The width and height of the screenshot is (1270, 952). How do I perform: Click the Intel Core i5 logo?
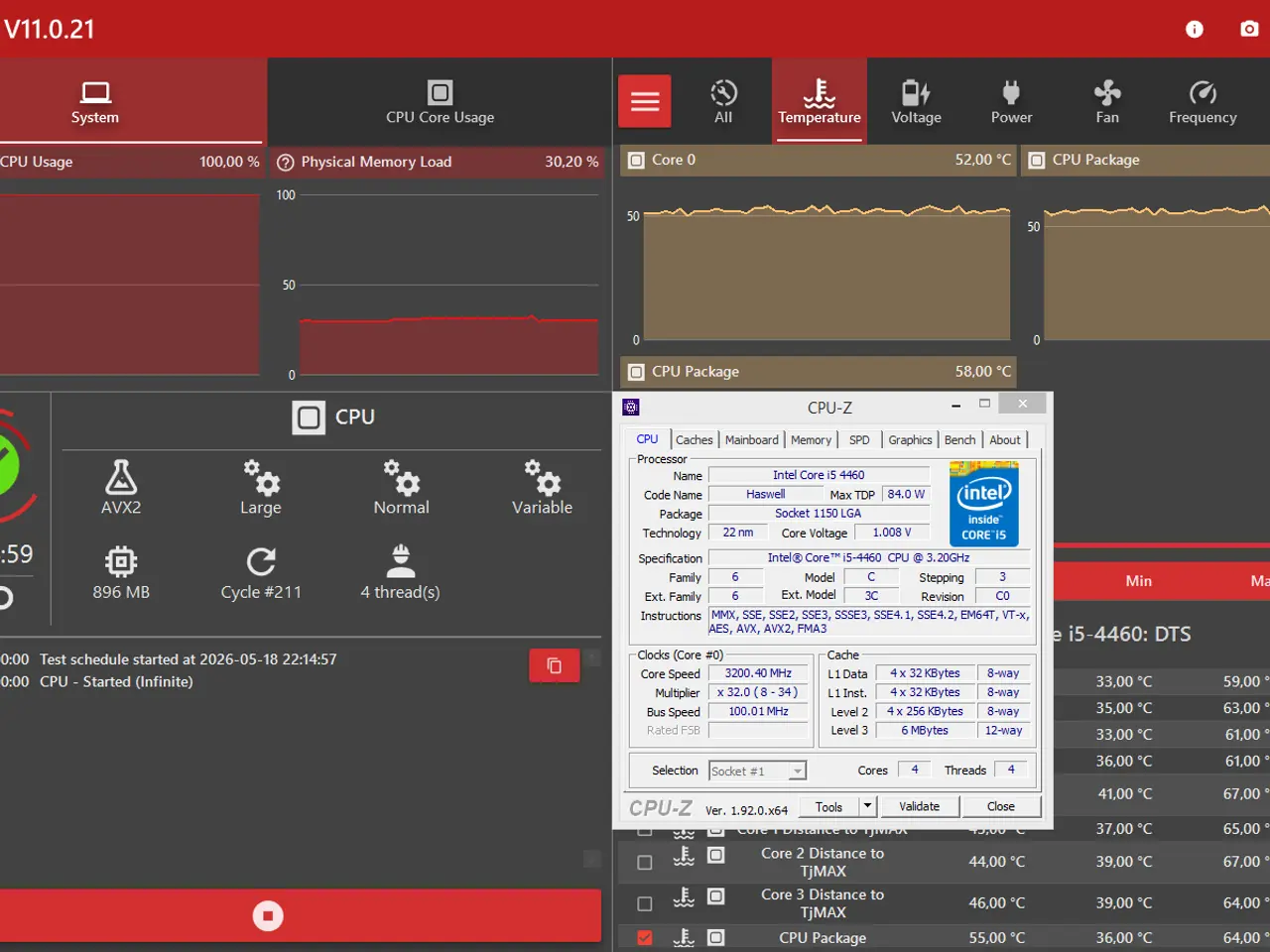(983, 505)
